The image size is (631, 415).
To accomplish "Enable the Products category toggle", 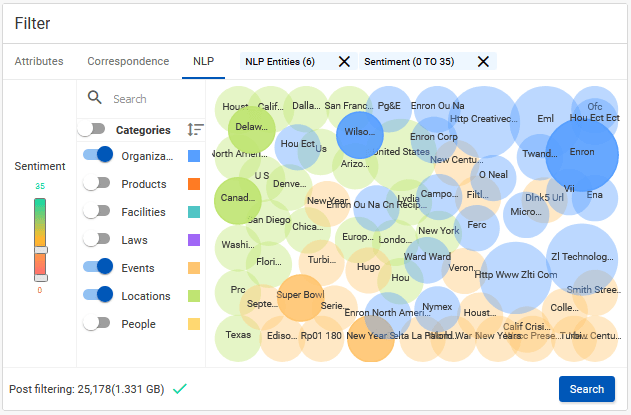I will (x=97, y=184).
